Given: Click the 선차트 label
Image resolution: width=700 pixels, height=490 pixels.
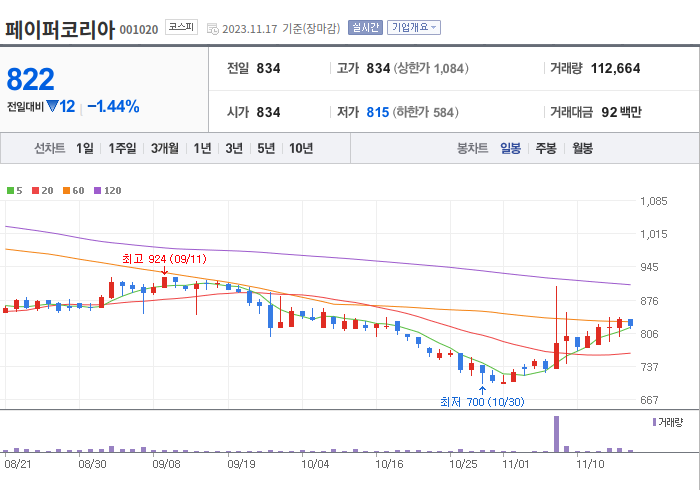Looking at the screenshot, I should [50, 148].
